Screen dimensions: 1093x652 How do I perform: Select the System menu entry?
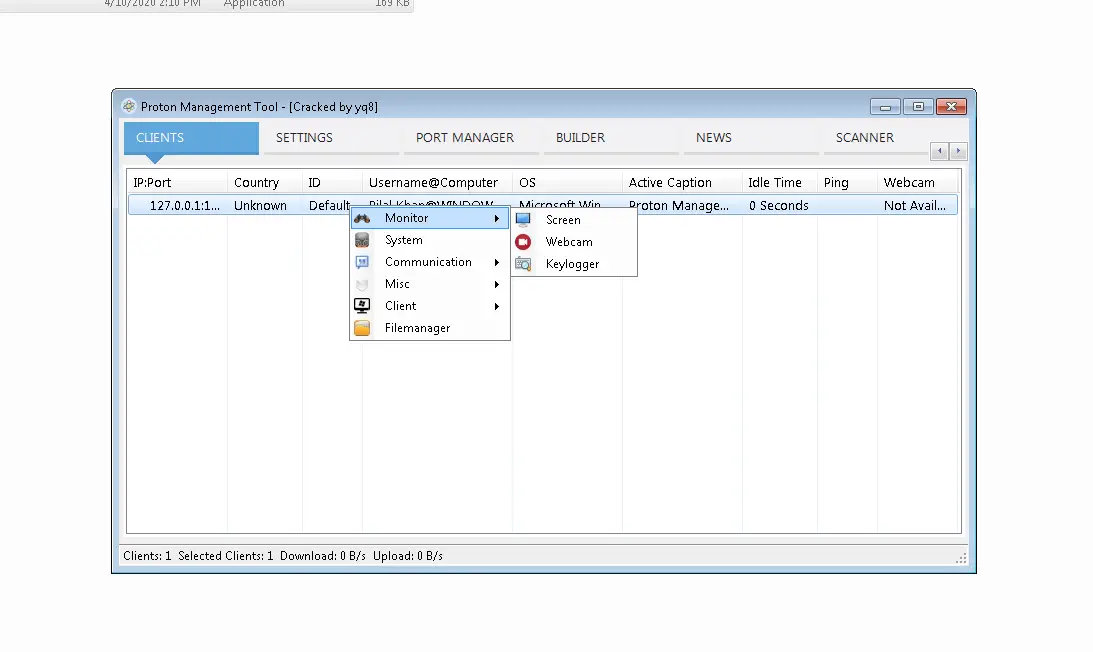pos(403,239)
